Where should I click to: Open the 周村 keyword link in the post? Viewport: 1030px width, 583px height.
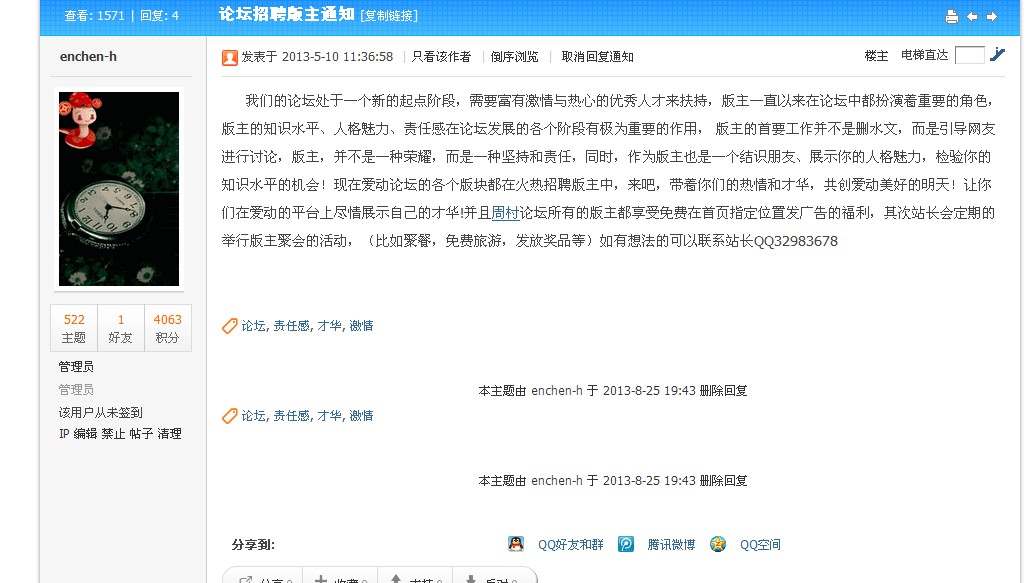505,213
